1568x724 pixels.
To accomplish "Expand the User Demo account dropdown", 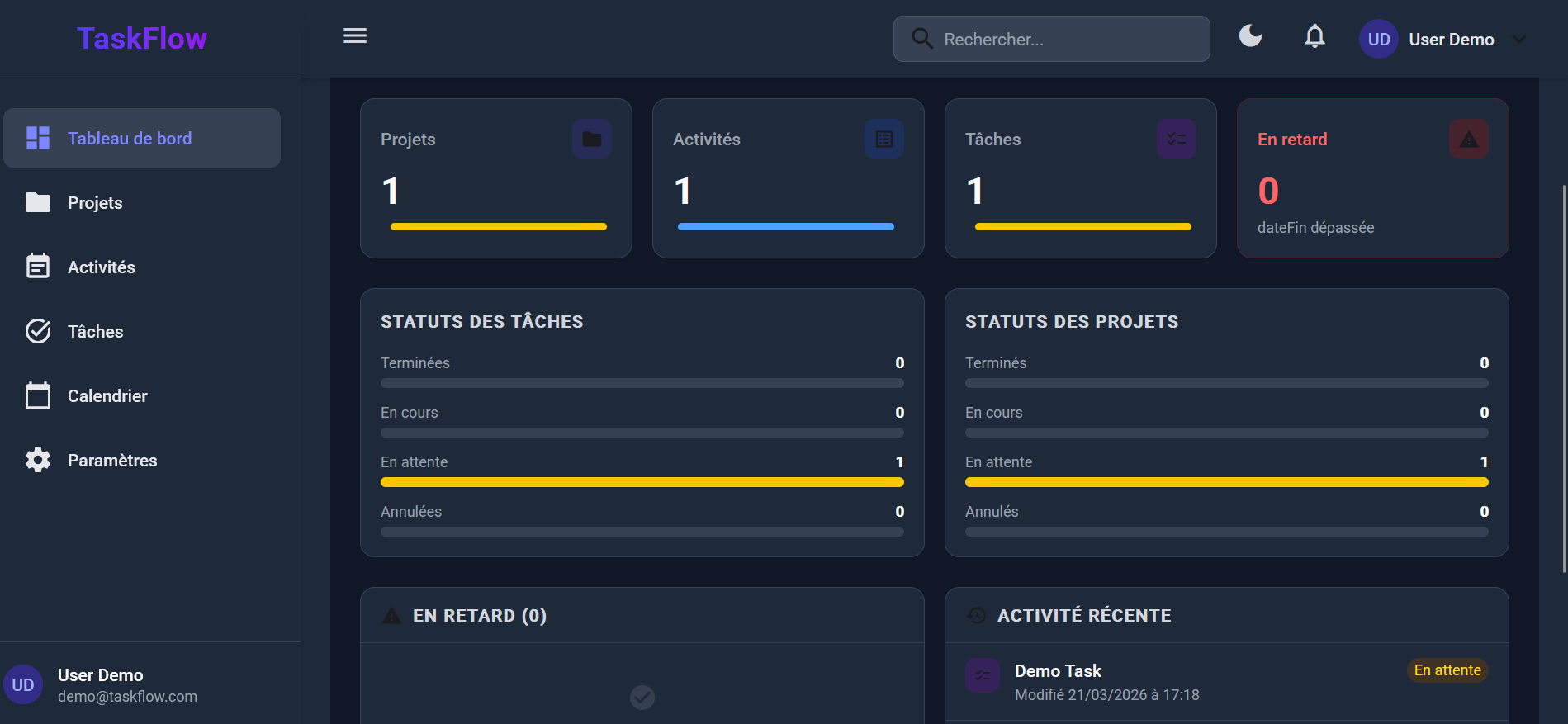I will coord(1518,40).
